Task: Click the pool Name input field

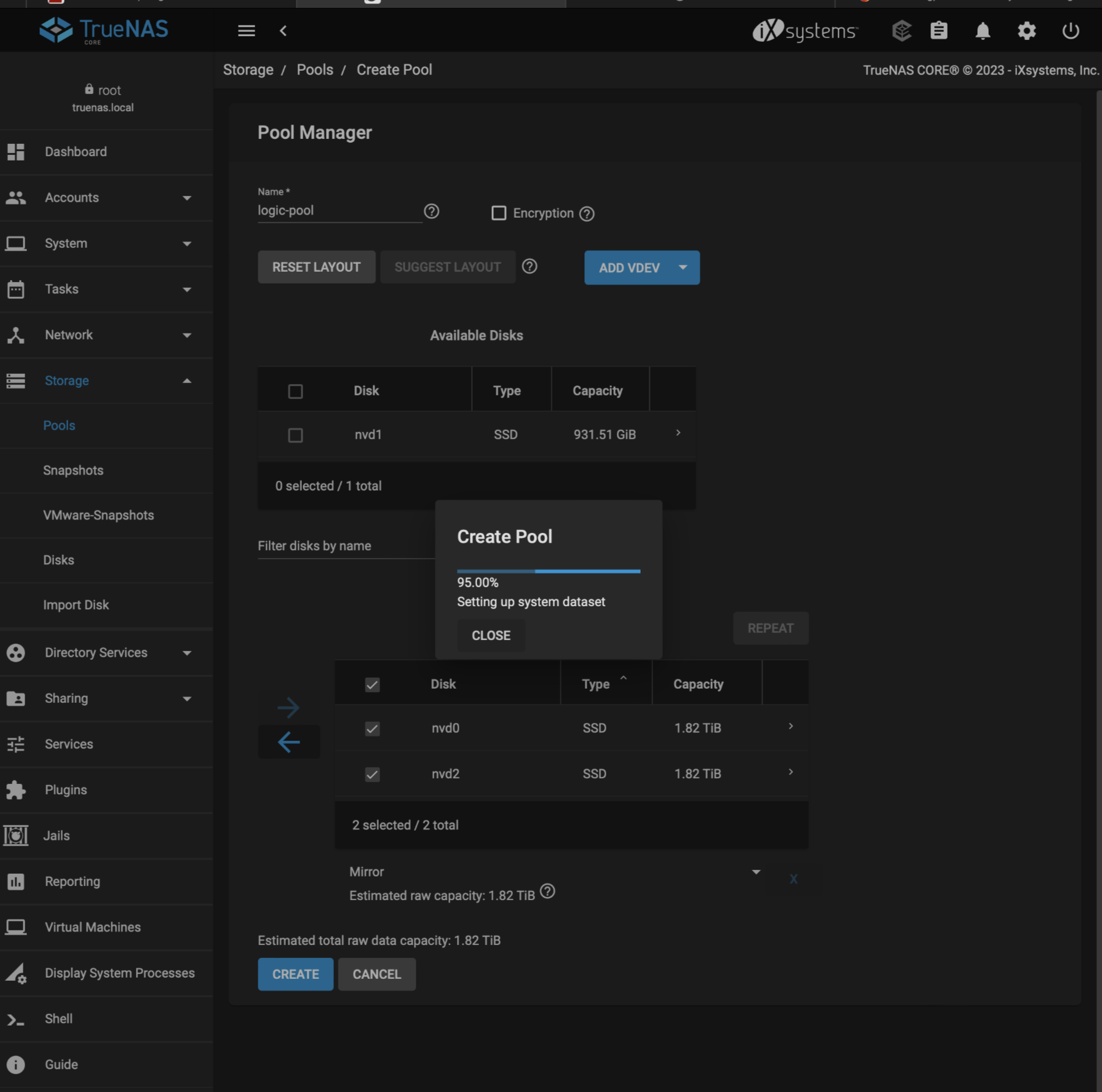Action: [338, 210]
